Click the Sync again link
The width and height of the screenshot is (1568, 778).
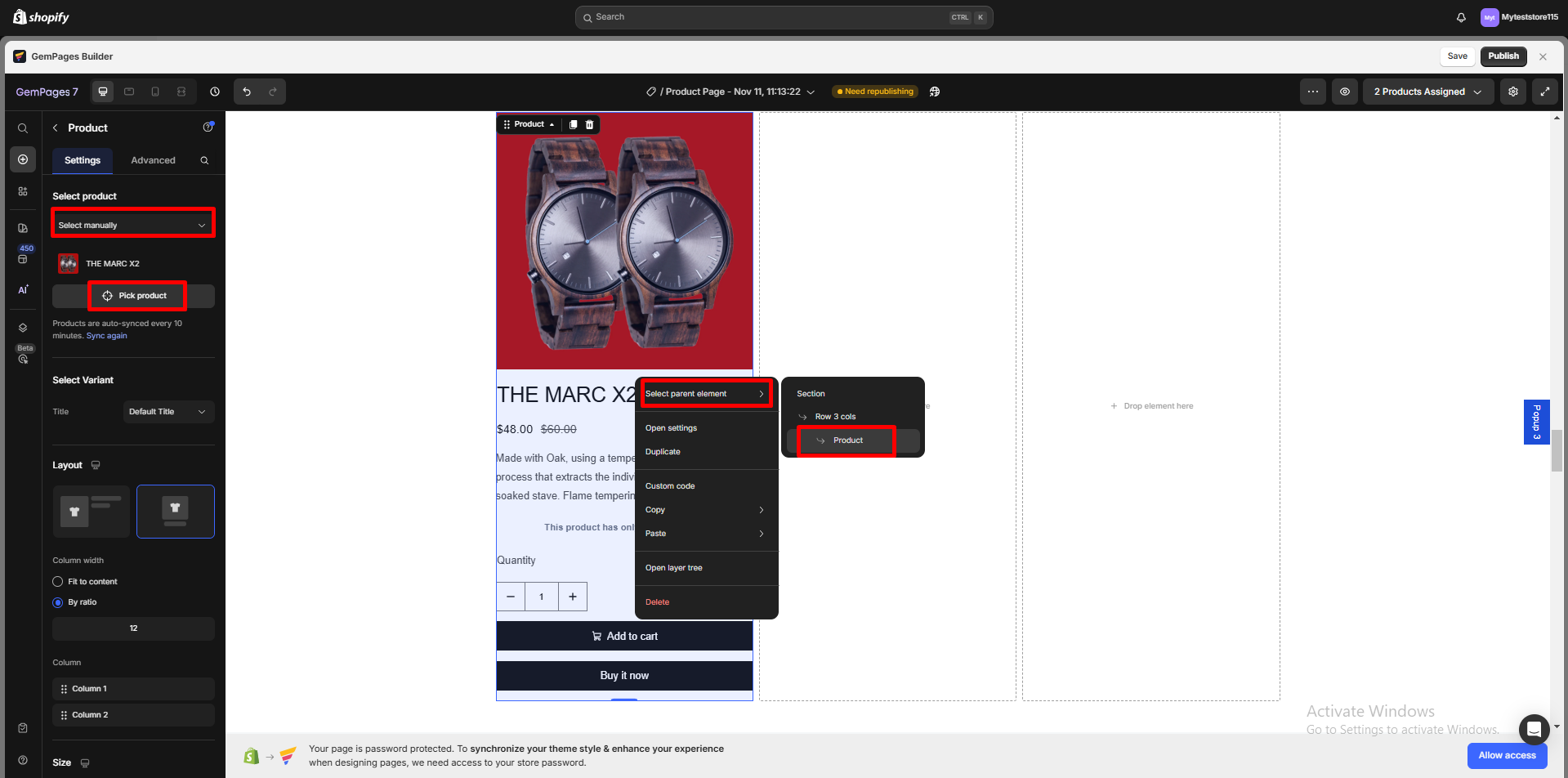tap(106, 336)
